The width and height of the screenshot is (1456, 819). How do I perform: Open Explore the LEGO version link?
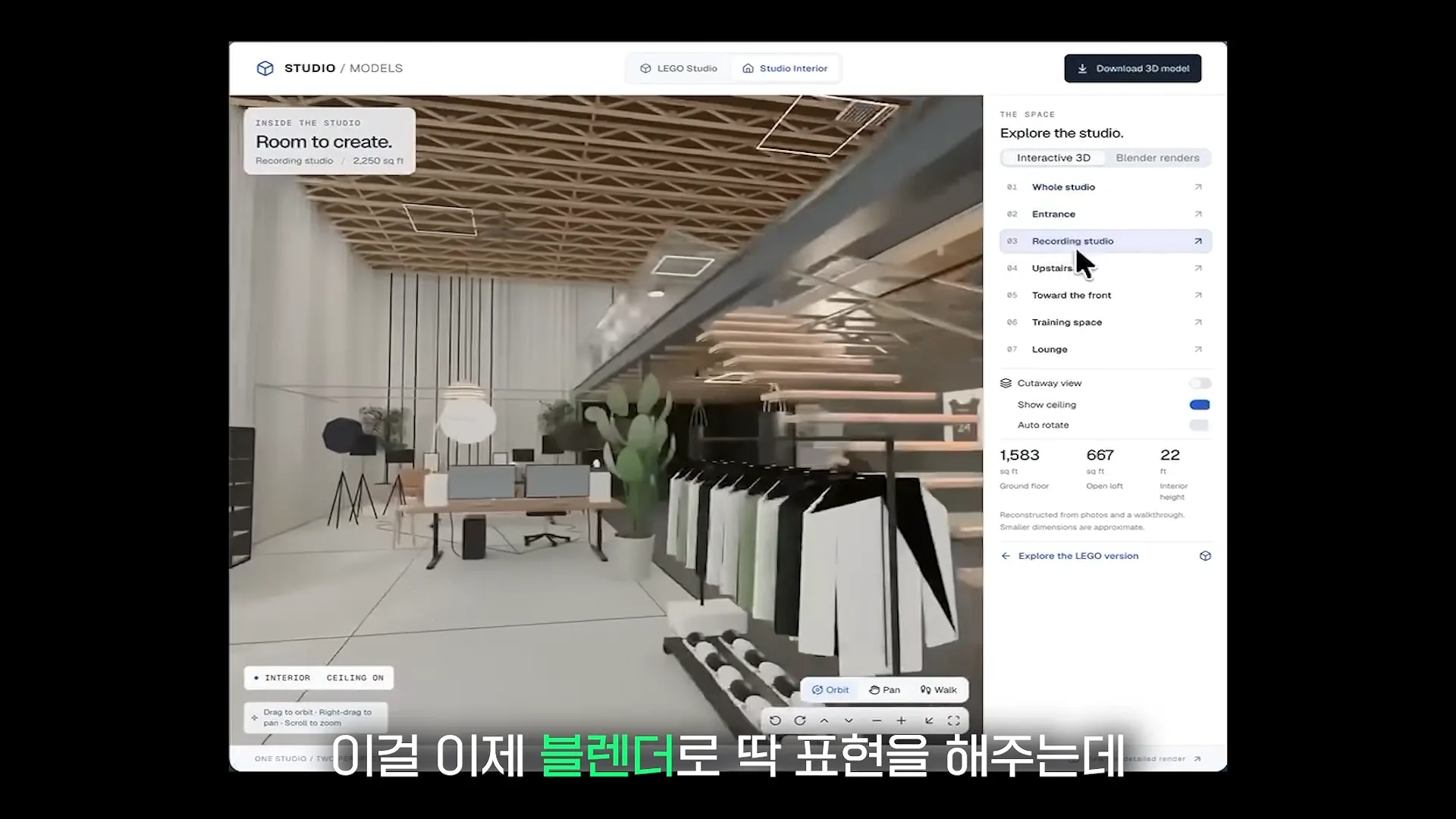click(x=1078, y=556)
